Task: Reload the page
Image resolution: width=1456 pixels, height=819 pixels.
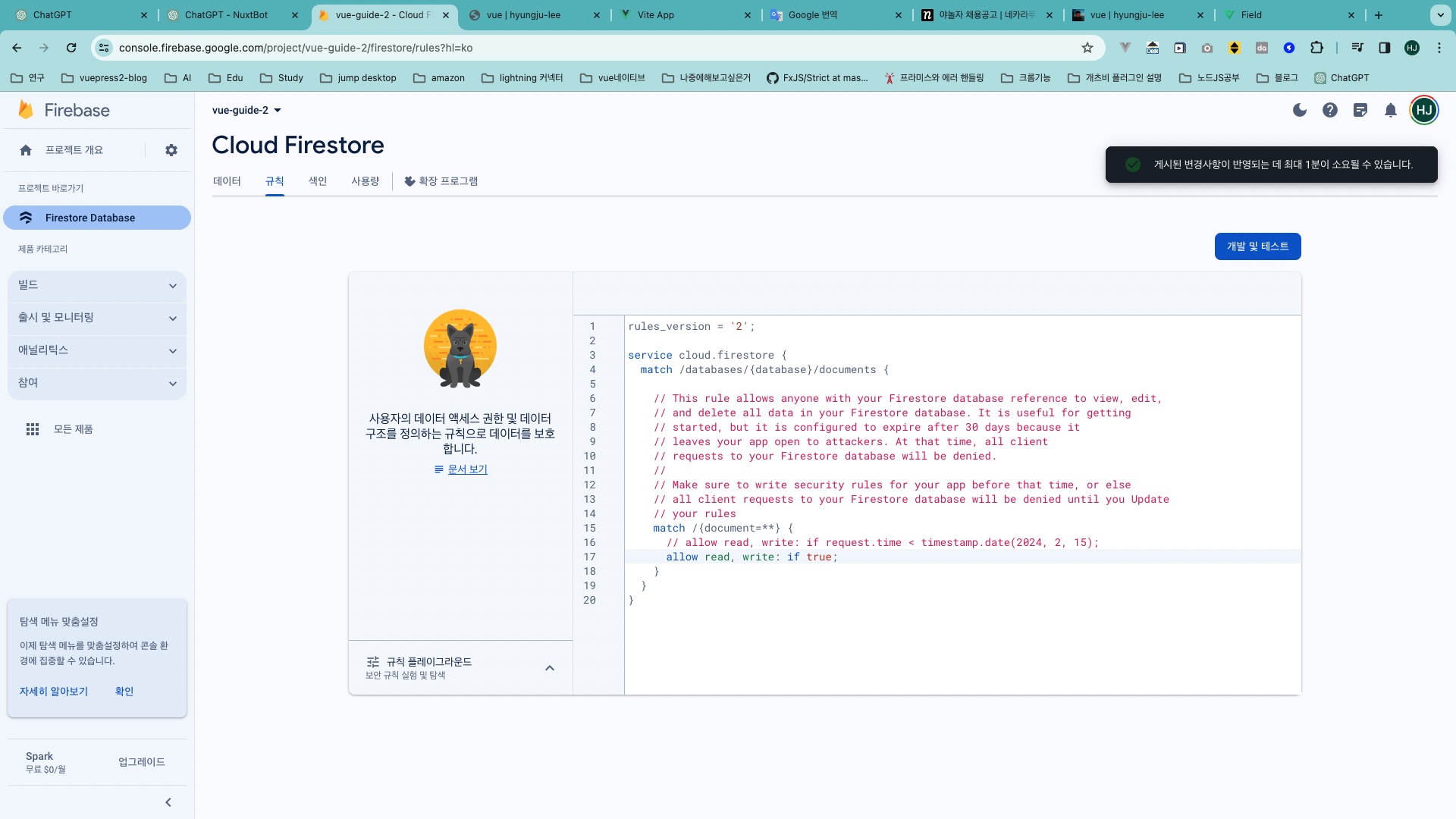Action: [x=71, y=48]
